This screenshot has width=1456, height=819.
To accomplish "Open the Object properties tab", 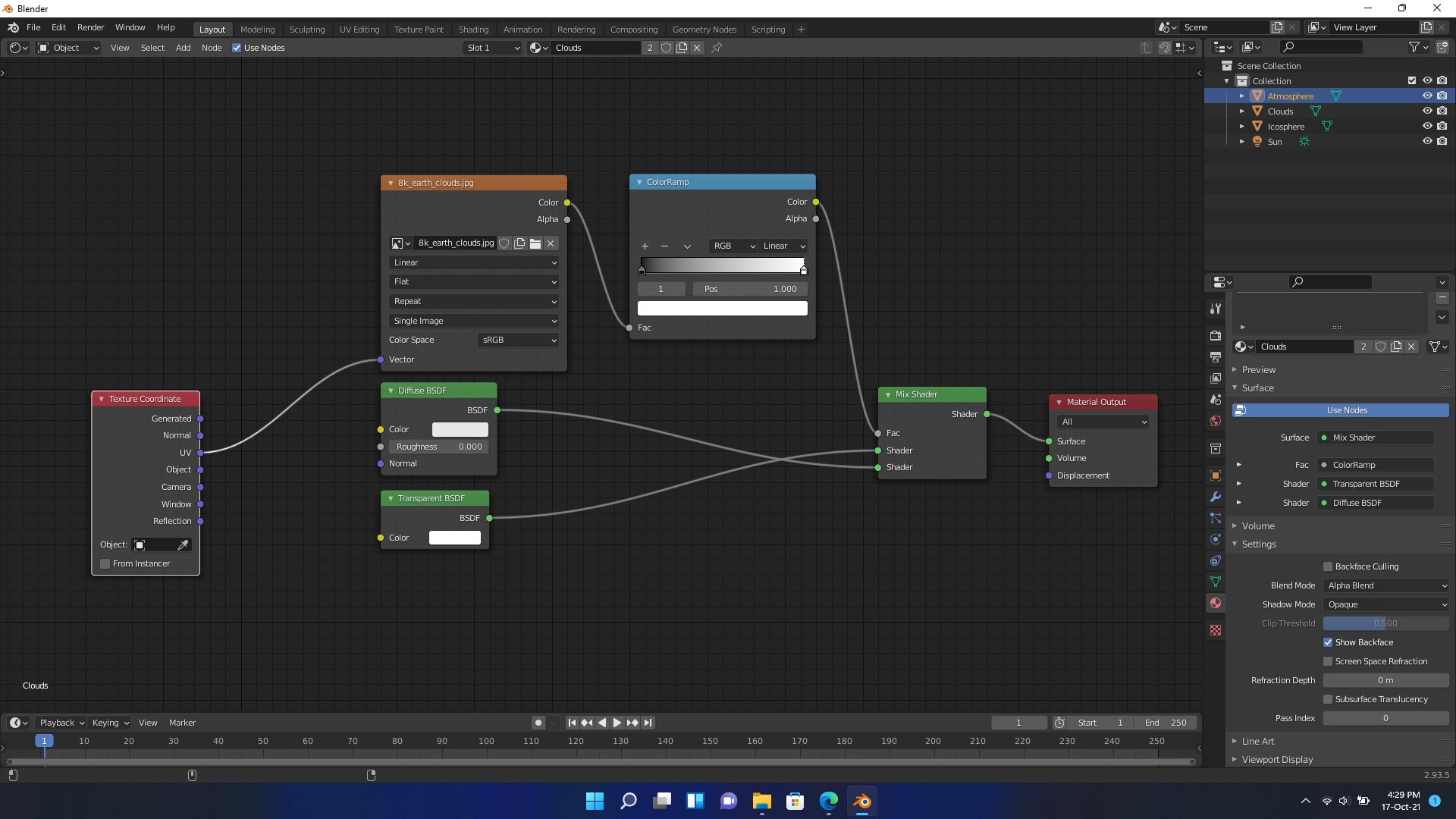I will click(1216, 475).
